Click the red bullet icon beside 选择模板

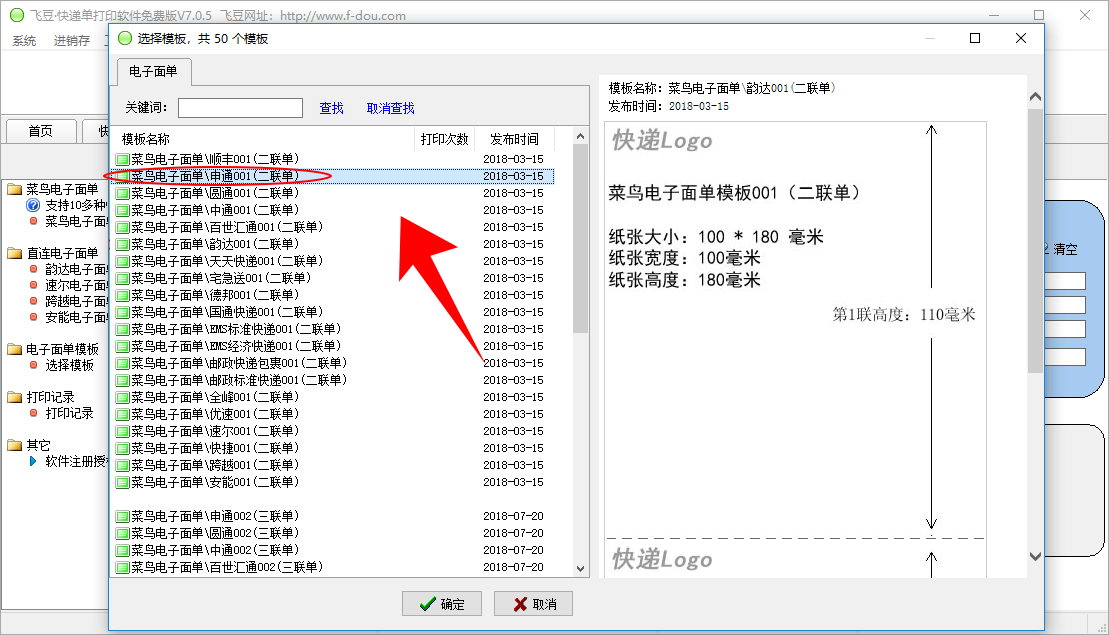[x=33, y=365]
